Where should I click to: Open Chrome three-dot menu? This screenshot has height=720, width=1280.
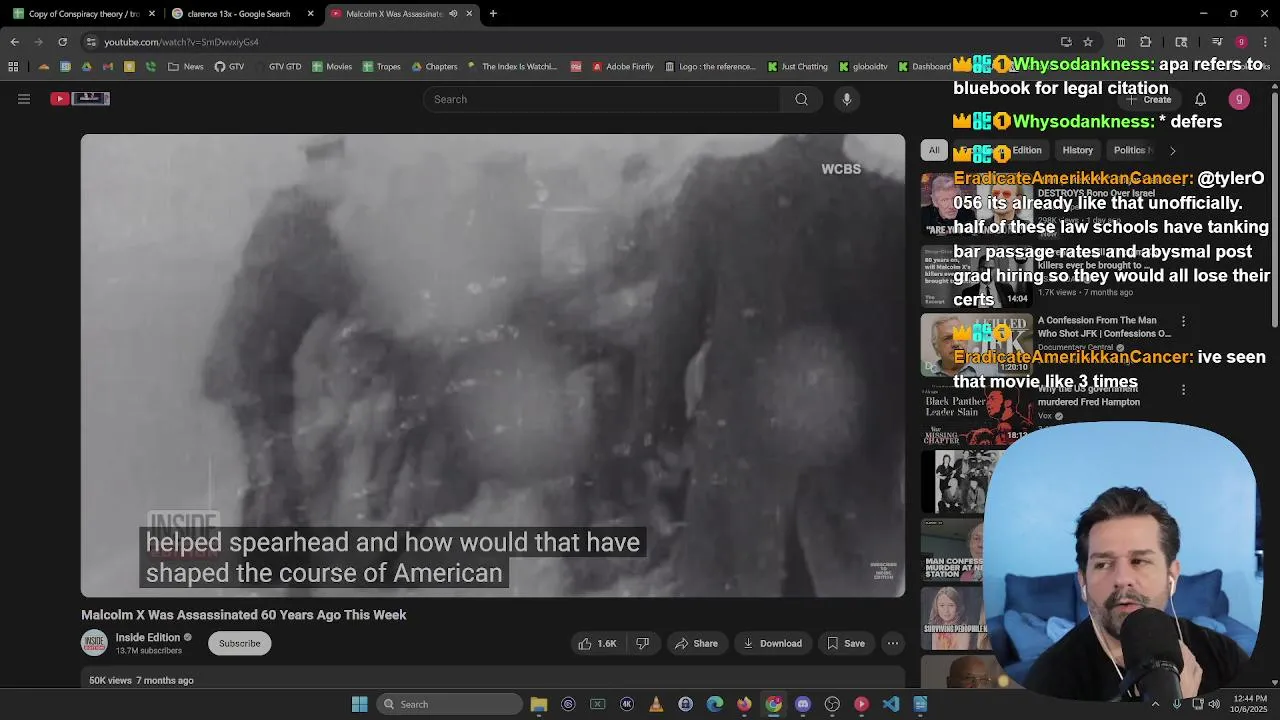coord(1265,42)
